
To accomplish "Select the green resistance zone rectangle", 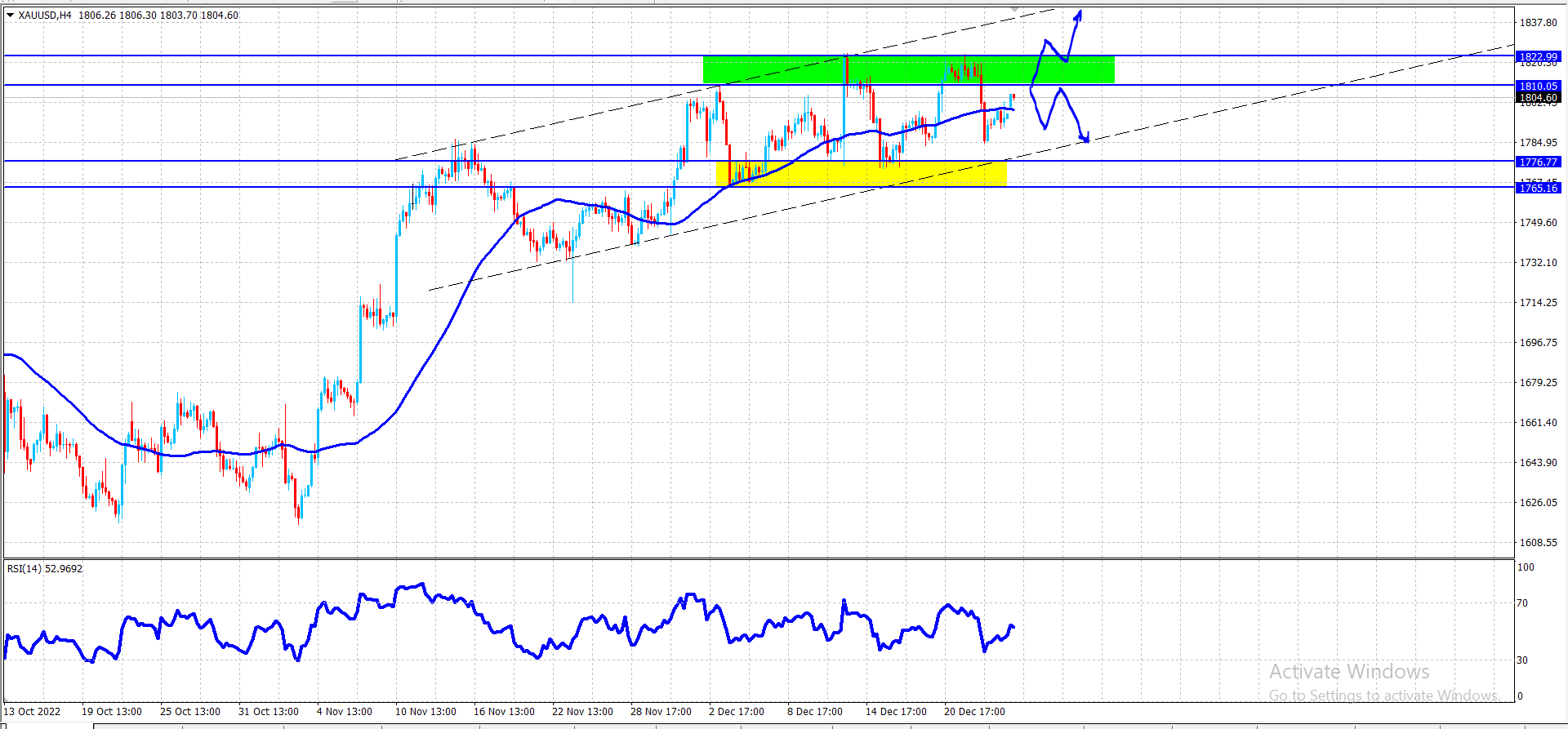I will coord(908,69).
